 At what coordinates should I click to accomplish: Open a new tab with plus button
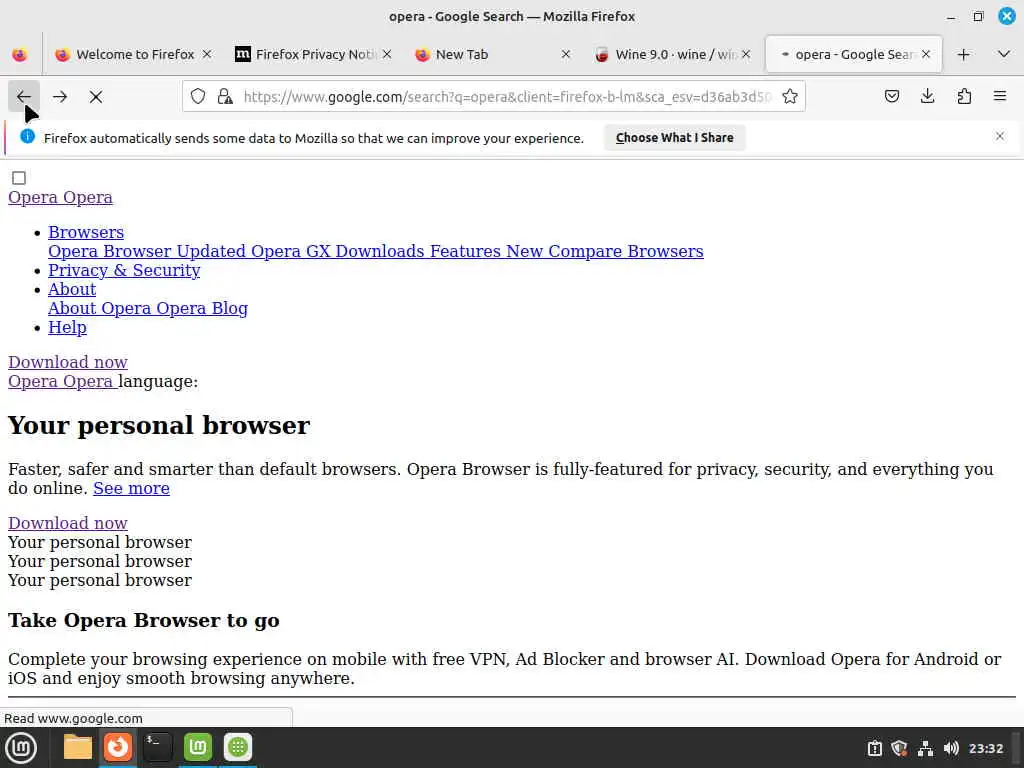click(963, 54)
